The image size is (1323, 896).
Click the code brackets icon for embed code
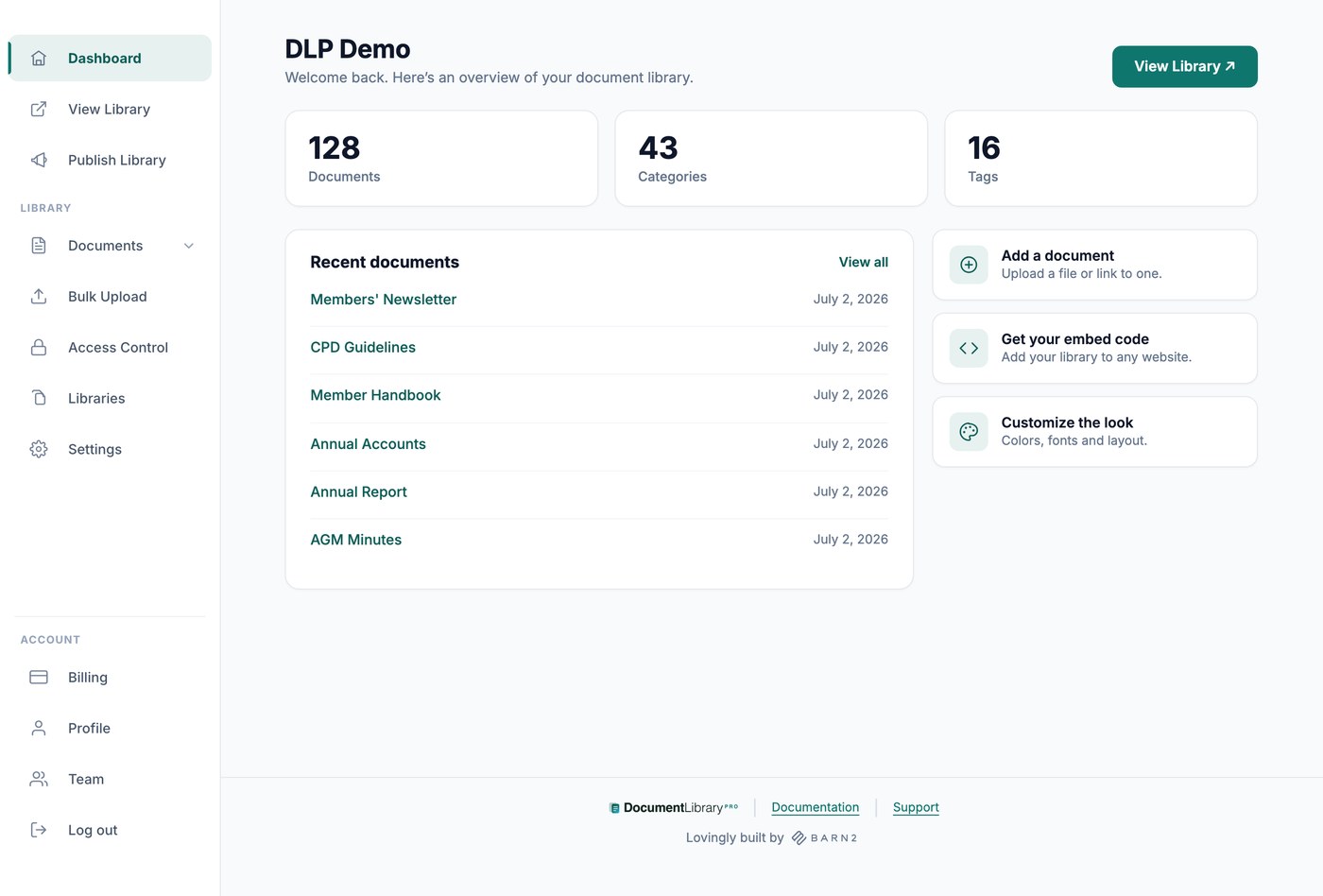[x=969, y=348]
